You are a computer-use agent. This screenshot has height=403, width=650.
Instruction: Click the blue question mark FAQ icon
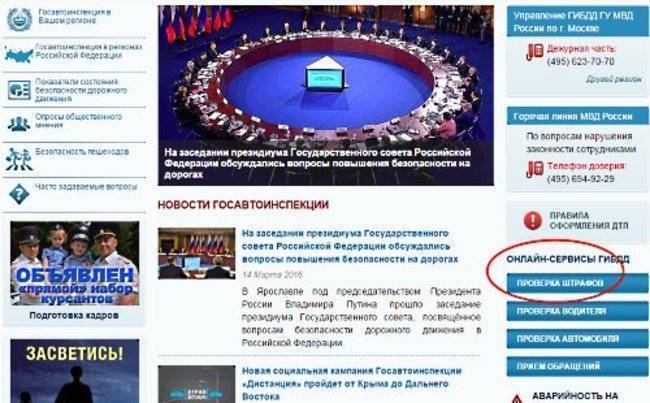point(19,194)
